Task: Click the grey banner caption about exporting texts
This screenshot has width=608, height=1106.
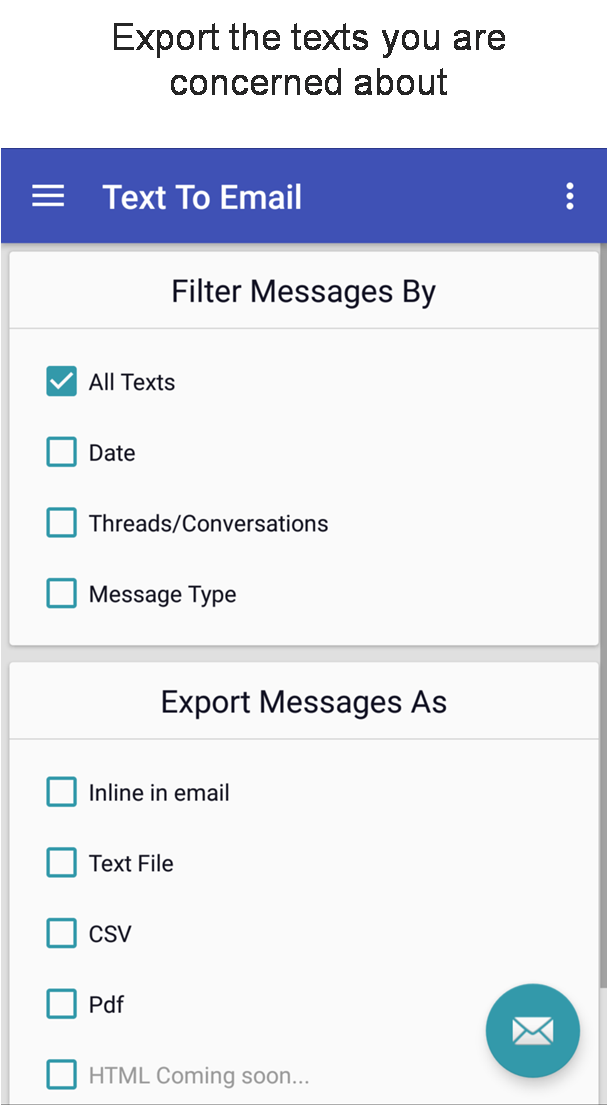Action: [x=308, y=60]
